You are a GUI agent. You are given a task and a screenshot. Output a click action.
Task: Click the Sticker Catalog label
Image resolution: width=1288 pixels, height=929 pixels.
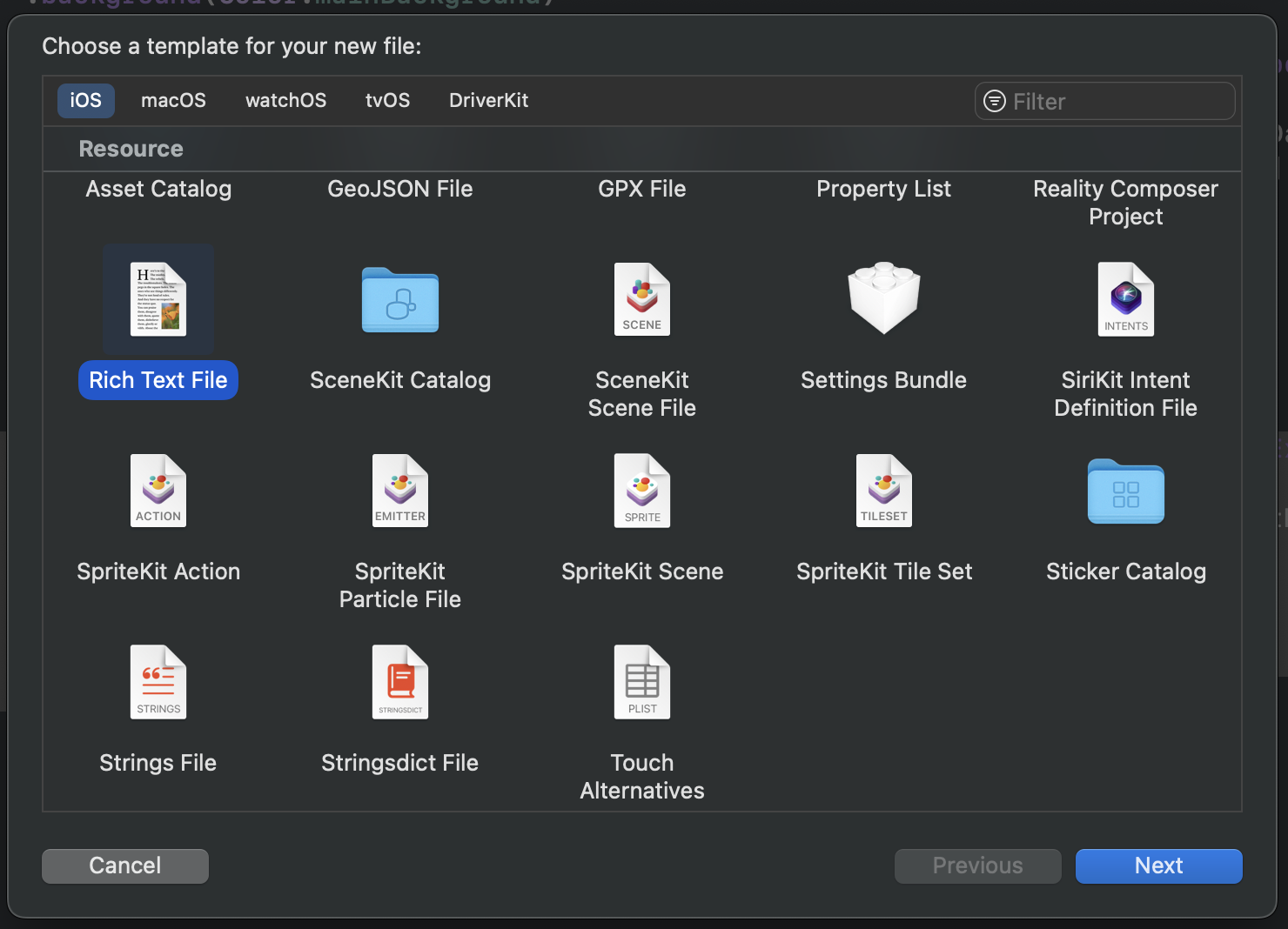pyautogui.click(x=1126, y=571)
